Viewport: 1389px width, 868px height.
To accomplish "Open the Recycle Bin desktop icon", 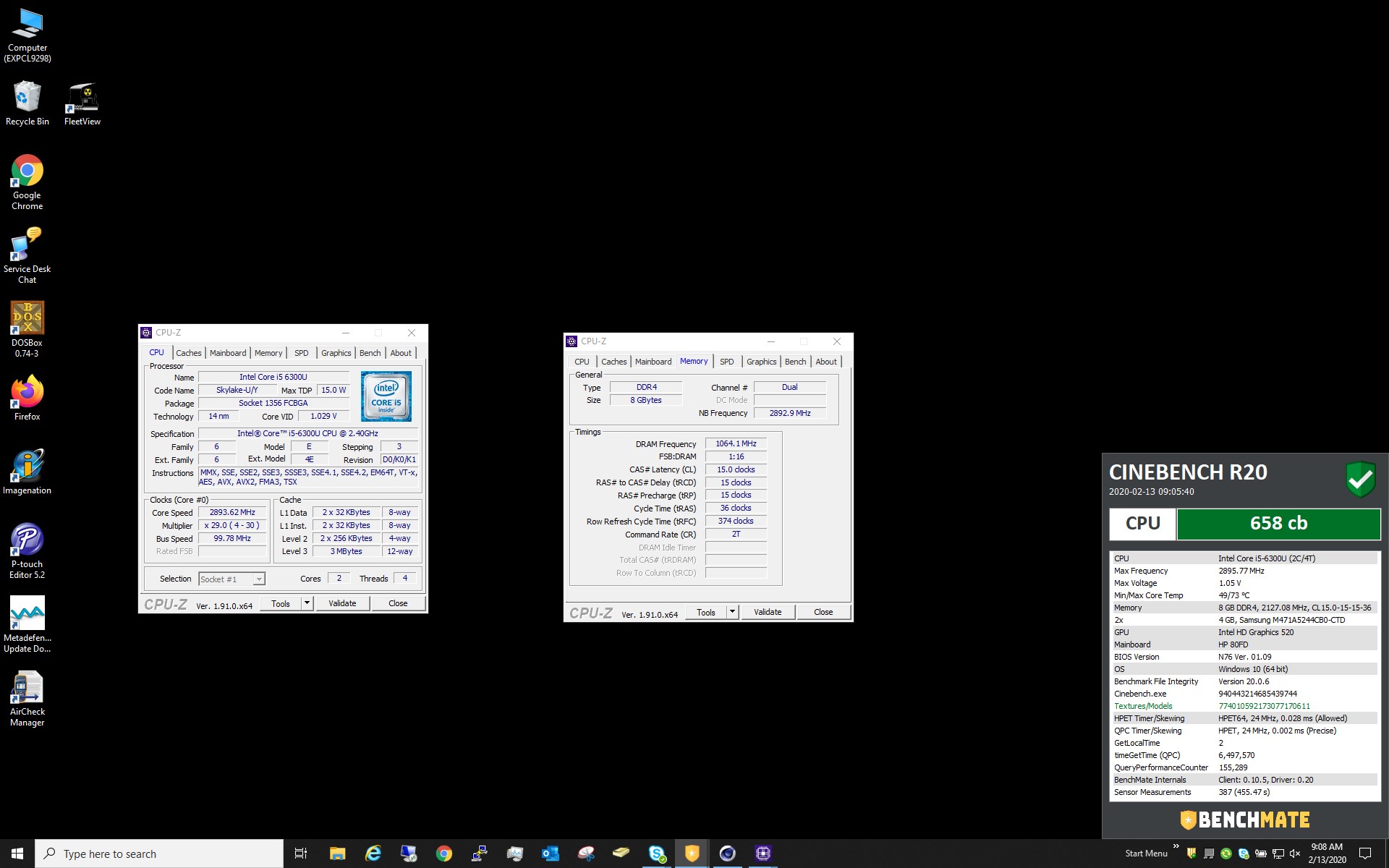I will point(27,103).
